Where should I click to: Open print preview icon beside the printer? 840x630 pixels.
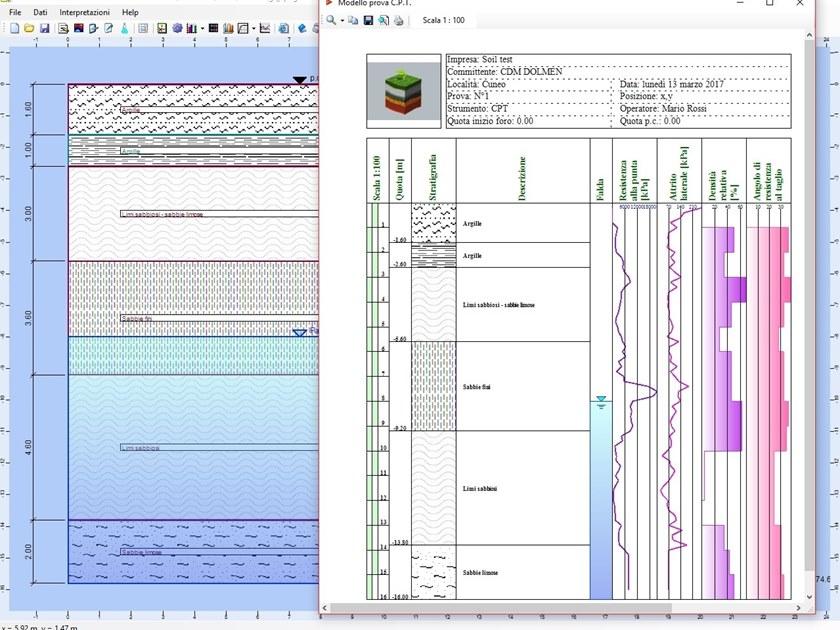click(383, 20)
